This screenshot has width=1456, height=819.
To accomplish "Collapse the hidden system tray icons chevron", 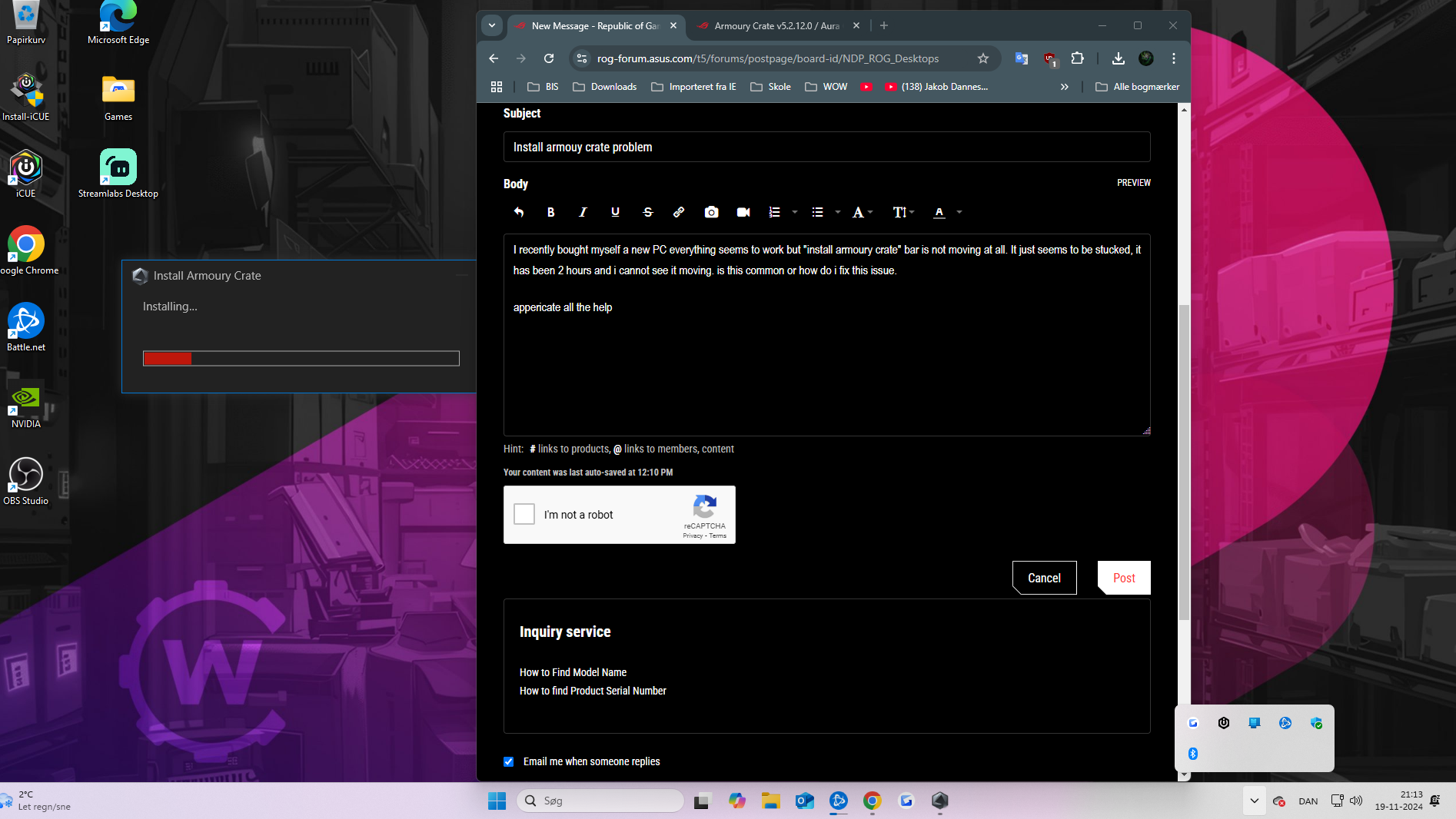I will pos(1255,801).
